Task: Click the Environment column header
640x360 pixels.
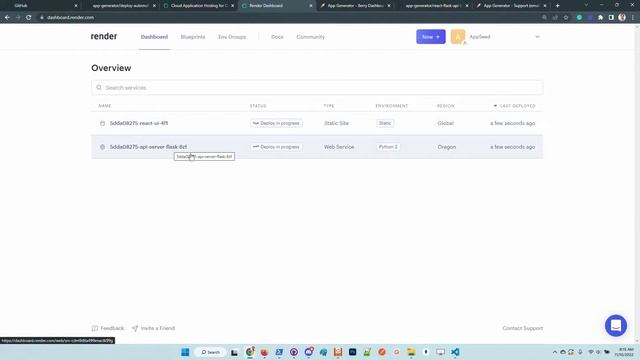Action: (x=392, y=106)
